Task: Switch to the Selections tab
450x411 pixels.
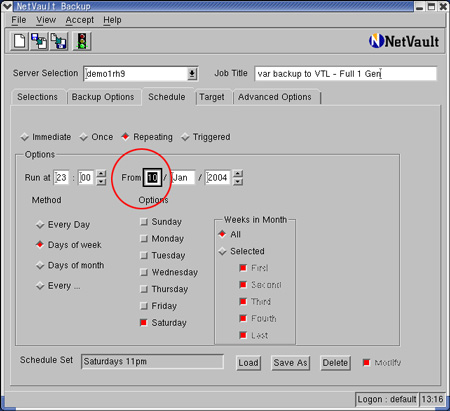Action: pos(37,97)
